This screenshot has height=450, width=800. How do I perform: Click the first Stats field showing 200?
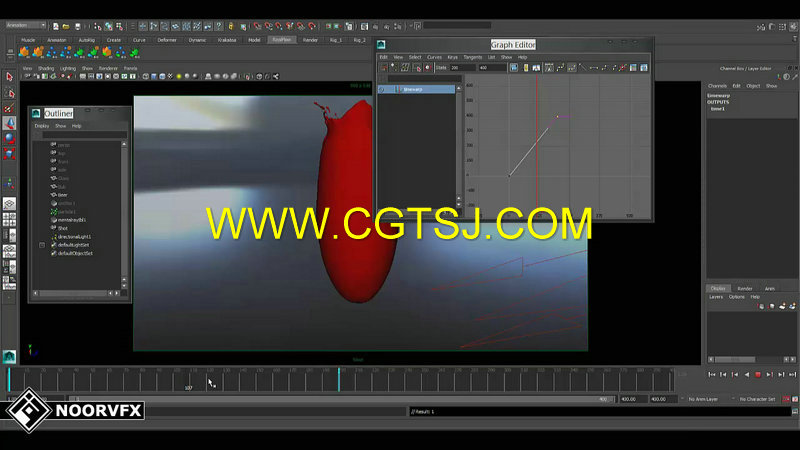[463, 67]
